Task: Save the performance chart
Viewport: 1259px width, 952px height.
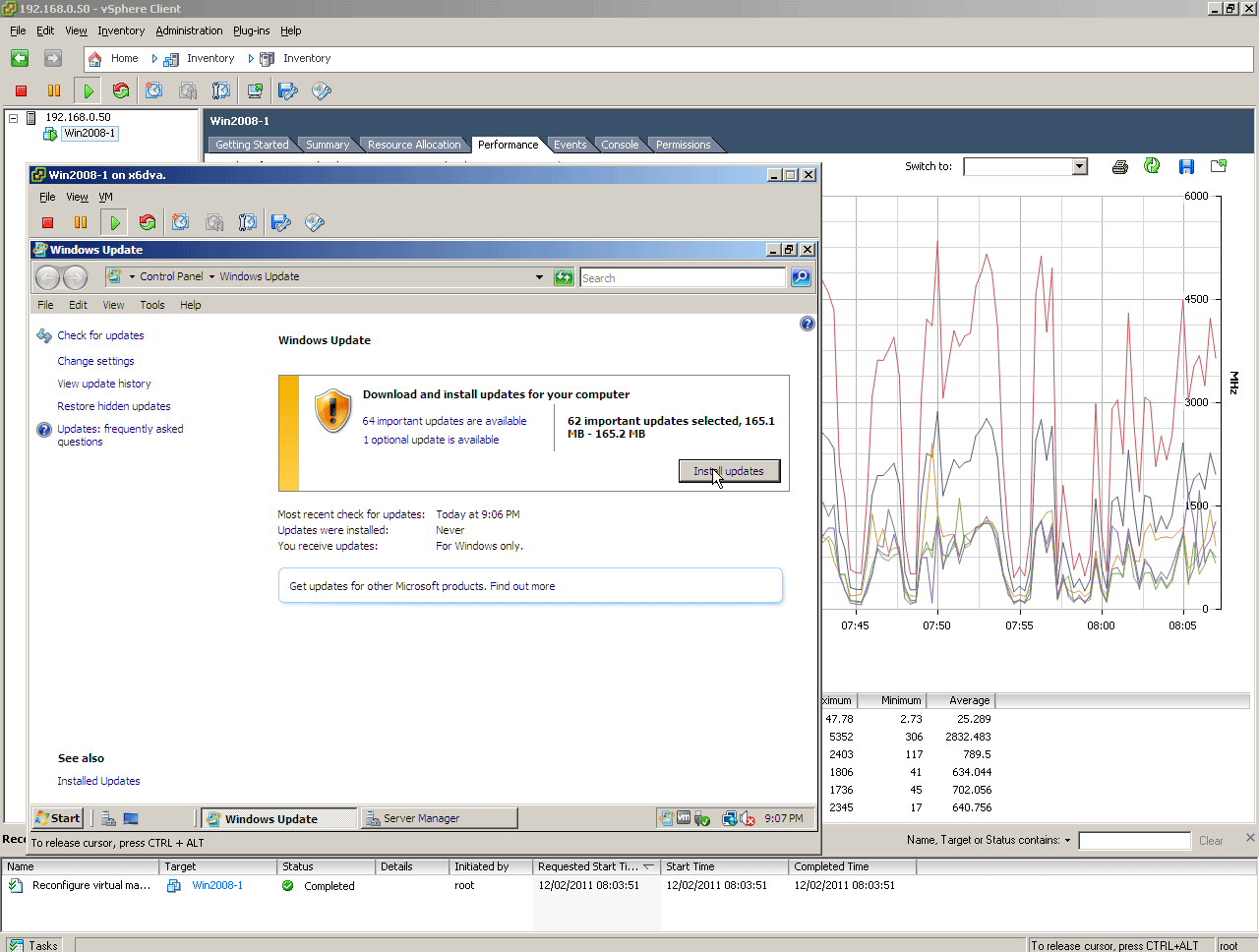Action: 1186,166
